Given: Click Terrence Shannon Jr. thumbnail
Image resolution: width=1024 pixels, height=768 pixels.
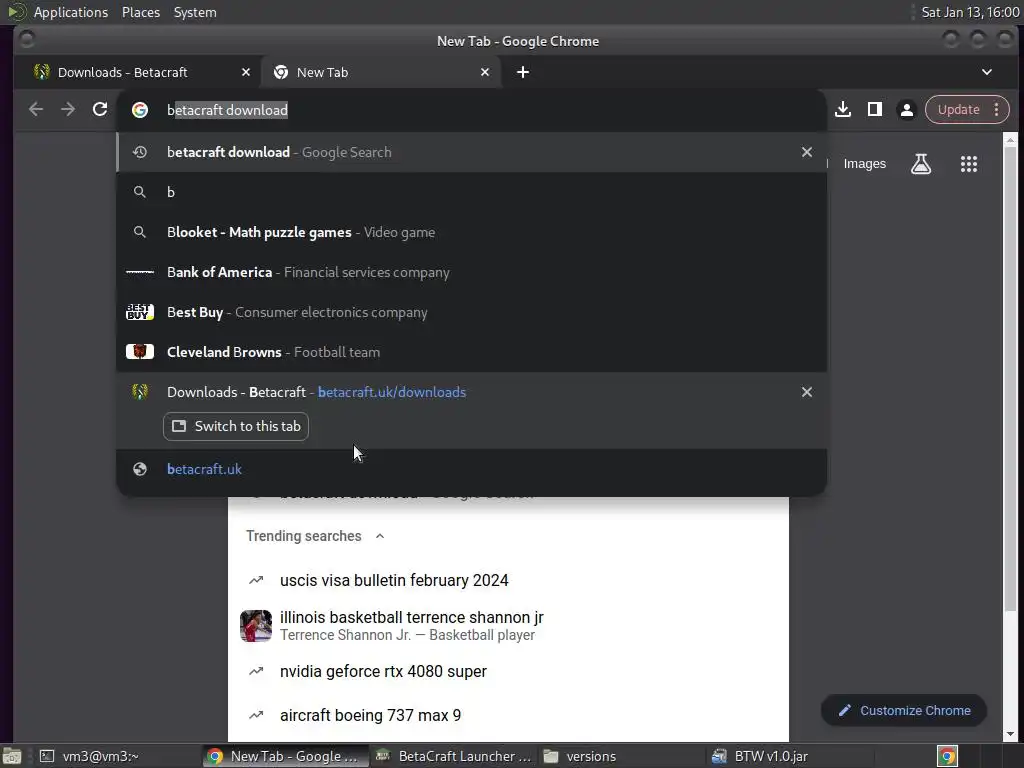Looking at the screenshot, I should pyautogui.click(x=256, y=626).
